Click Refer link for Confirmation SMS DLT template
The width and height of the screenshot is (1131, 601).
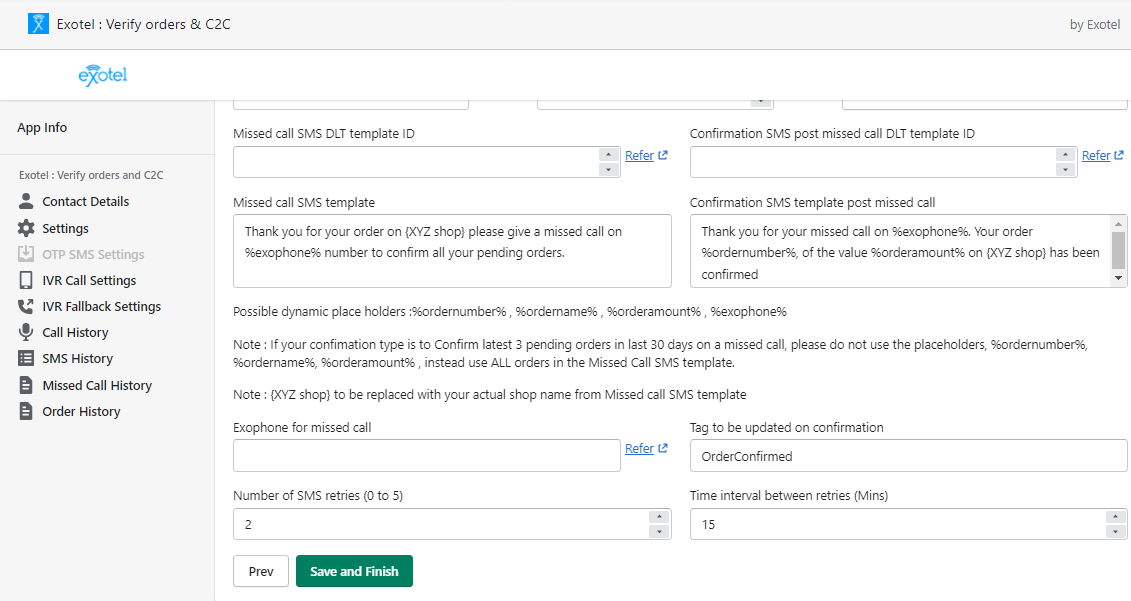[1096, 155]
